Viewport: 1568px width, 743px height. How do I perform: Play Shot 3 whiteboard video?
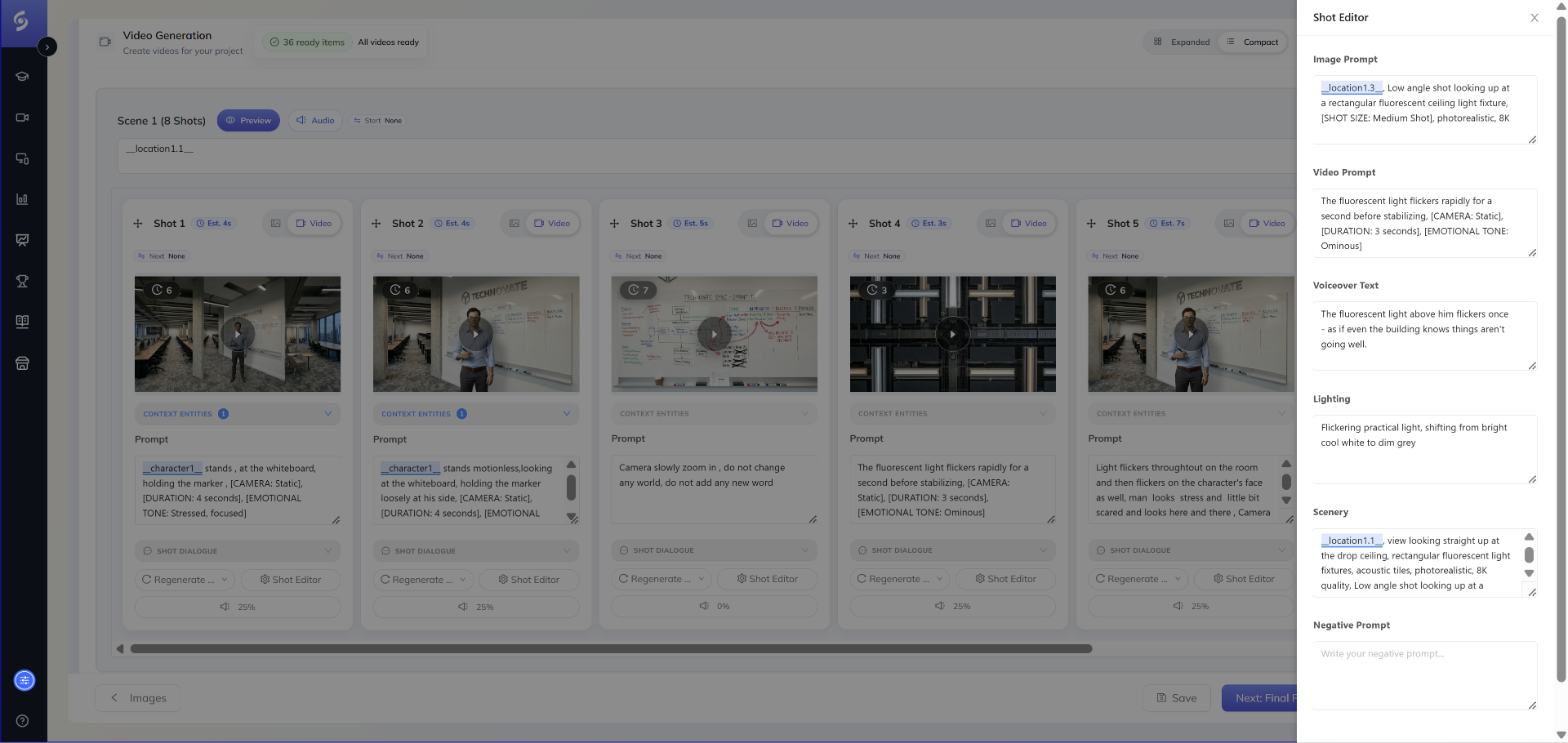(x=715, y=334)
